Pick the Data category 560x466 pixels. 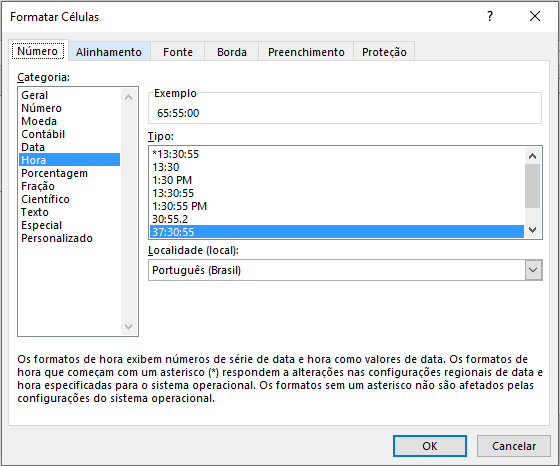coord(69,147)
